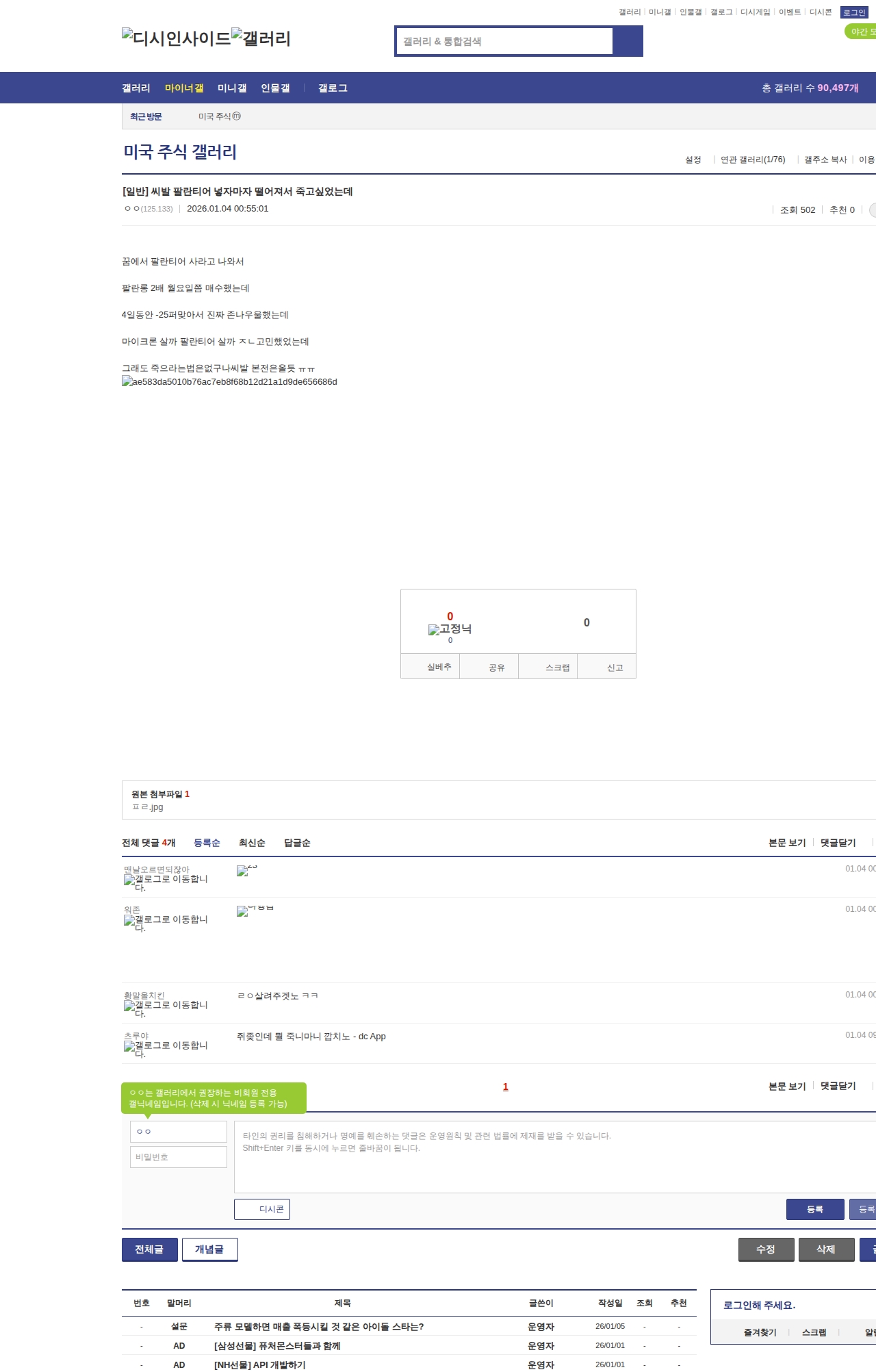Open 워존's gallog icon

coord(166,924)
